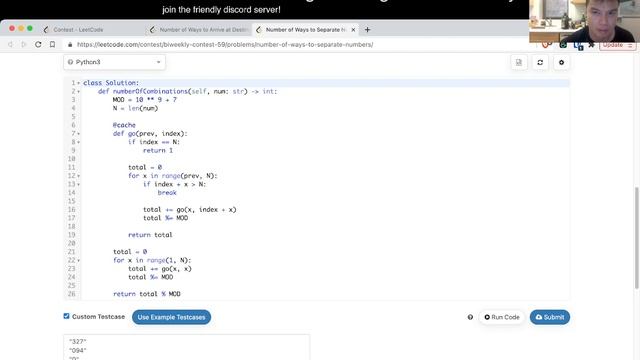Click on 'class Solution:' line

111,83
